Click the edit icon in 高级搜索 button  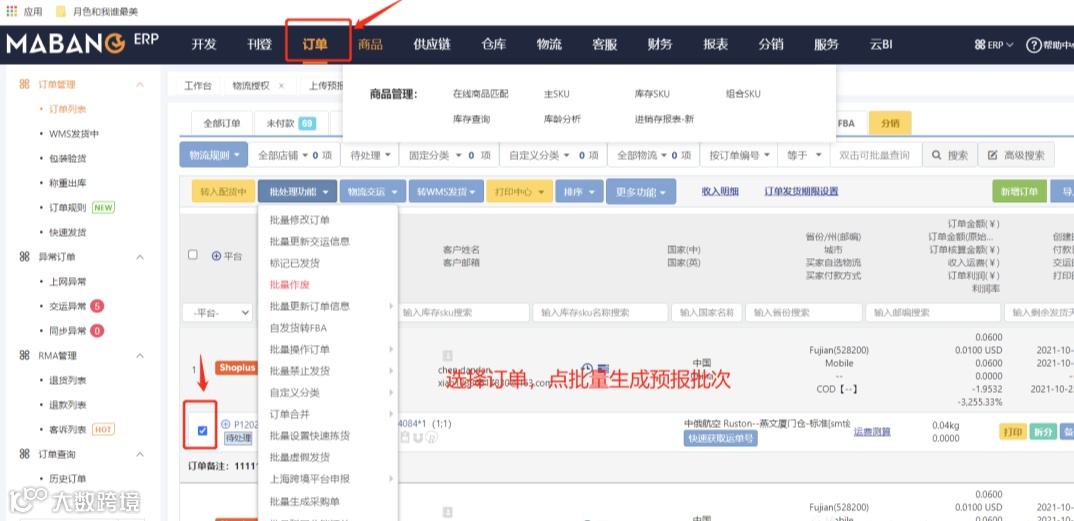[992, 155]
